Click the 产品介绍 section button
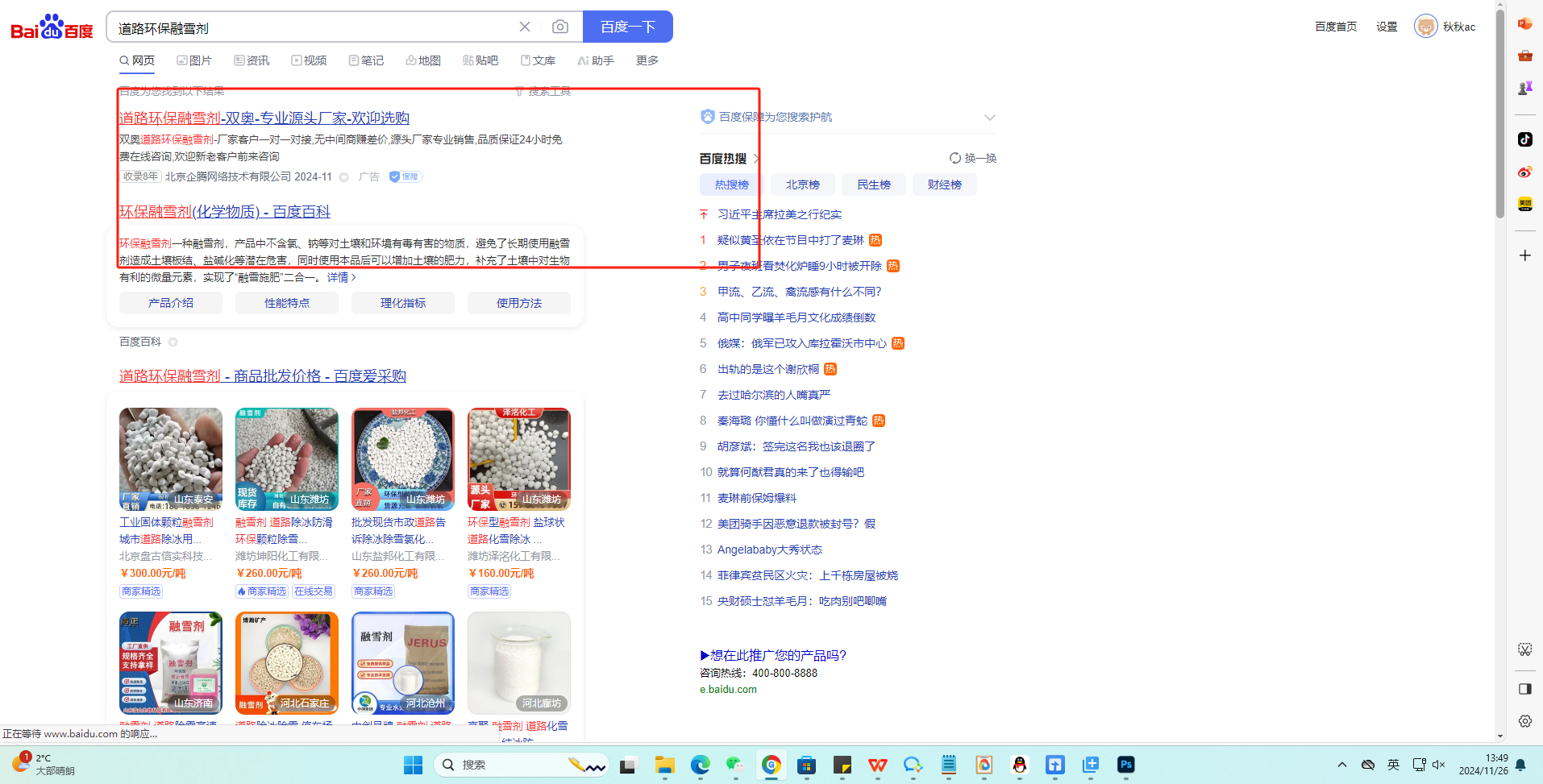 pos(171,303)
